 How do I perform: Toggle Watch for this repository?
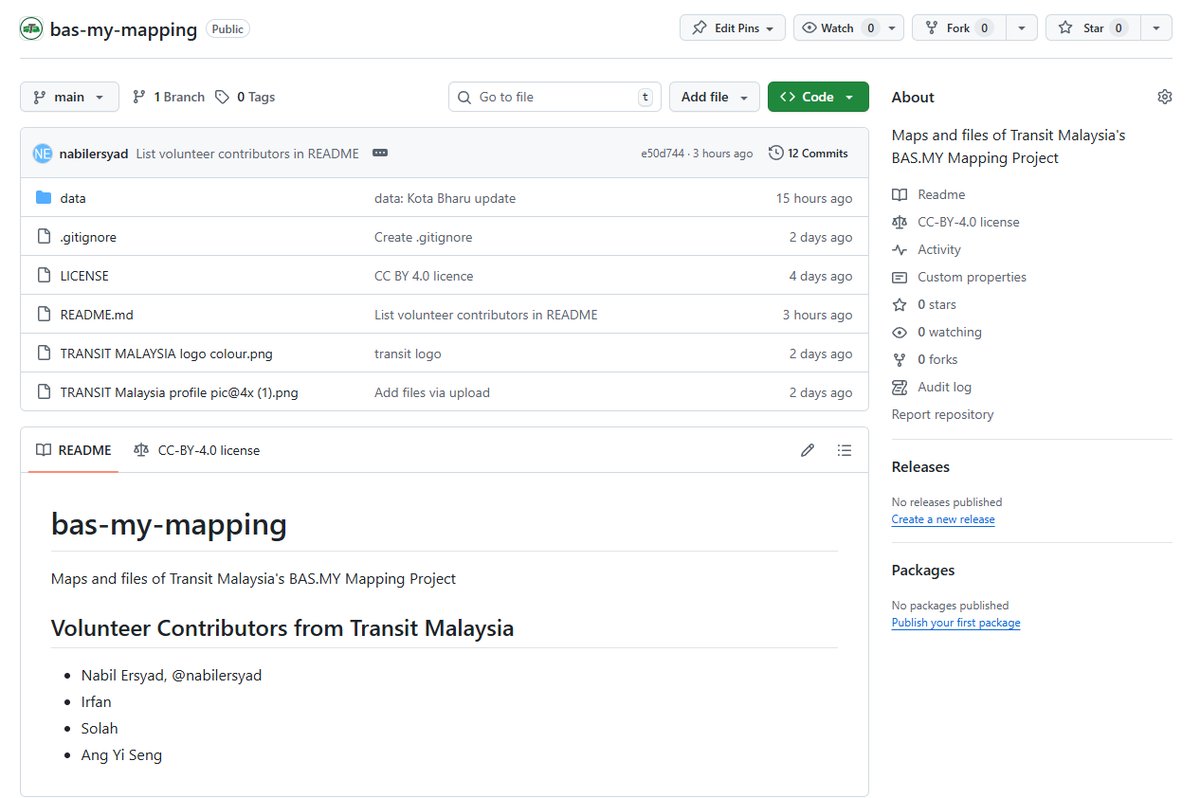click(x=849, y=28)
